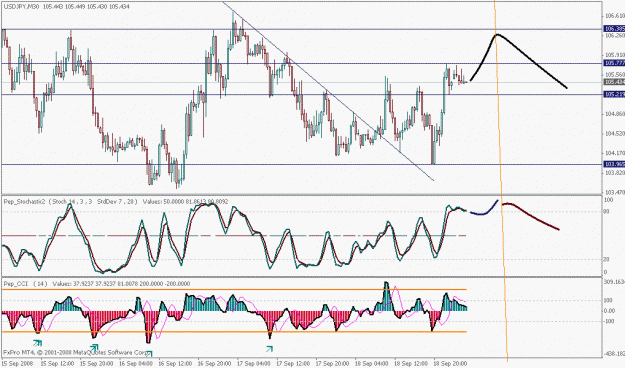The image size is (625, 368).
Task: Click the 15 Sep 20:00 time axis label
Action: point(96,364)
